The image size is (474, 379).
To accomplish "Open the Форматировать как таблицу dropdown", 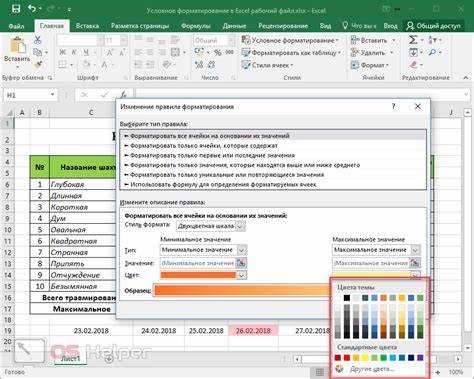I will tap(291, 53).
